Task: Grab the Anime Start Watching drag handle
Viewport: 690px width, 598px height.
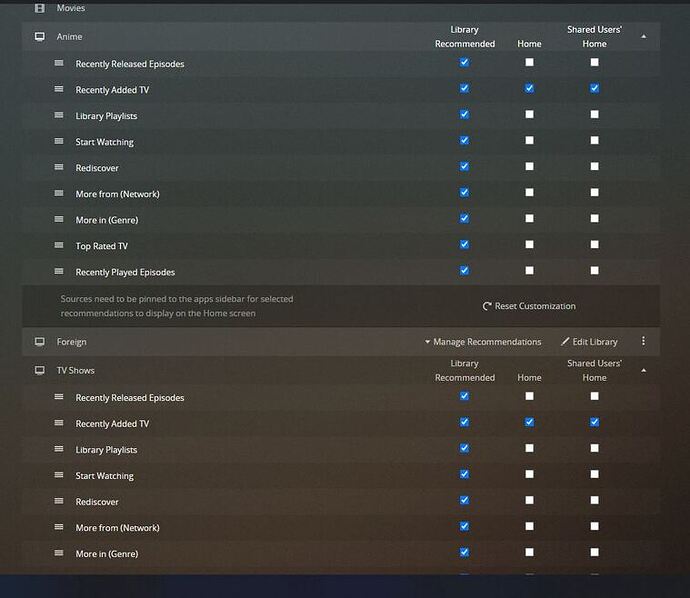Action: (x=59, y=141)
